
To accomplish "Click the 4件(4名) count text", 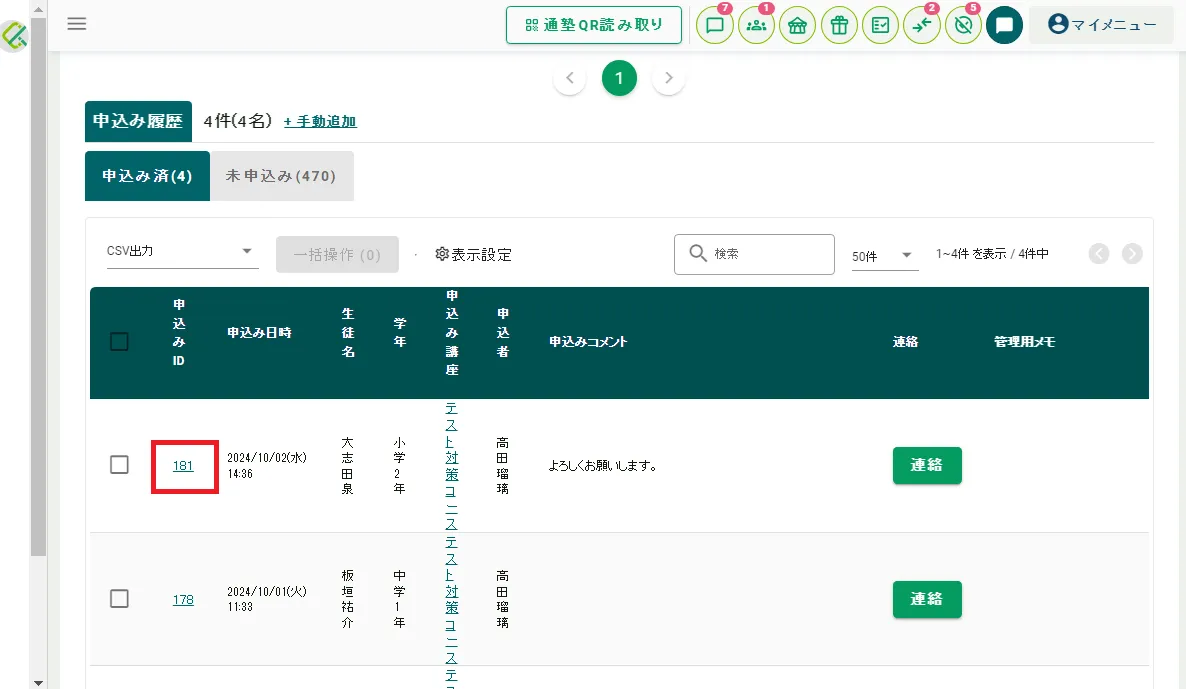I will point(238,121).
